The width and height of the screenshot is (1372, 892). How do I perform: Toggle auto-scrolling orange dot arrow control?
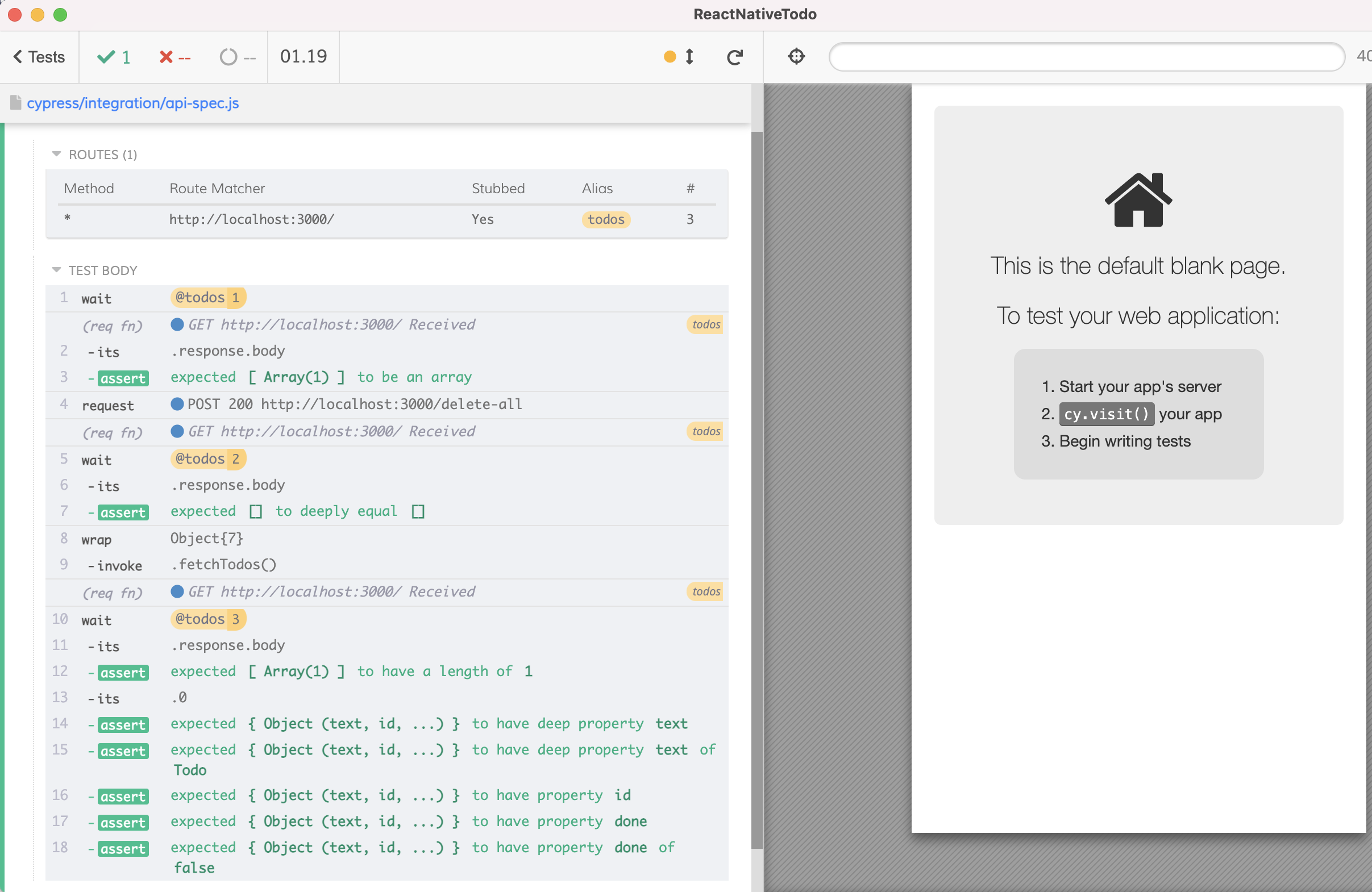679,56
